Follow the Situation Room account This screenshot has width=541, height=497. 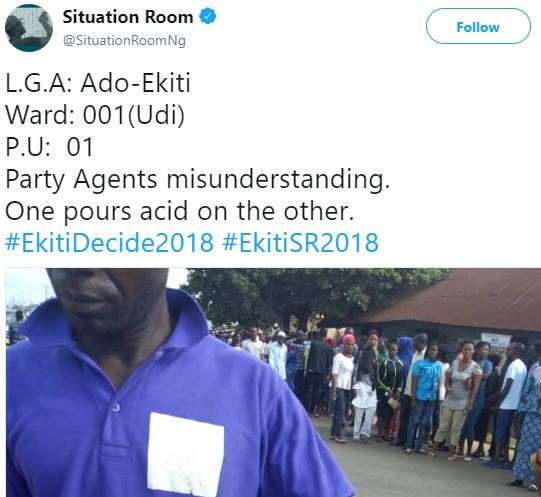coord(478,26)
